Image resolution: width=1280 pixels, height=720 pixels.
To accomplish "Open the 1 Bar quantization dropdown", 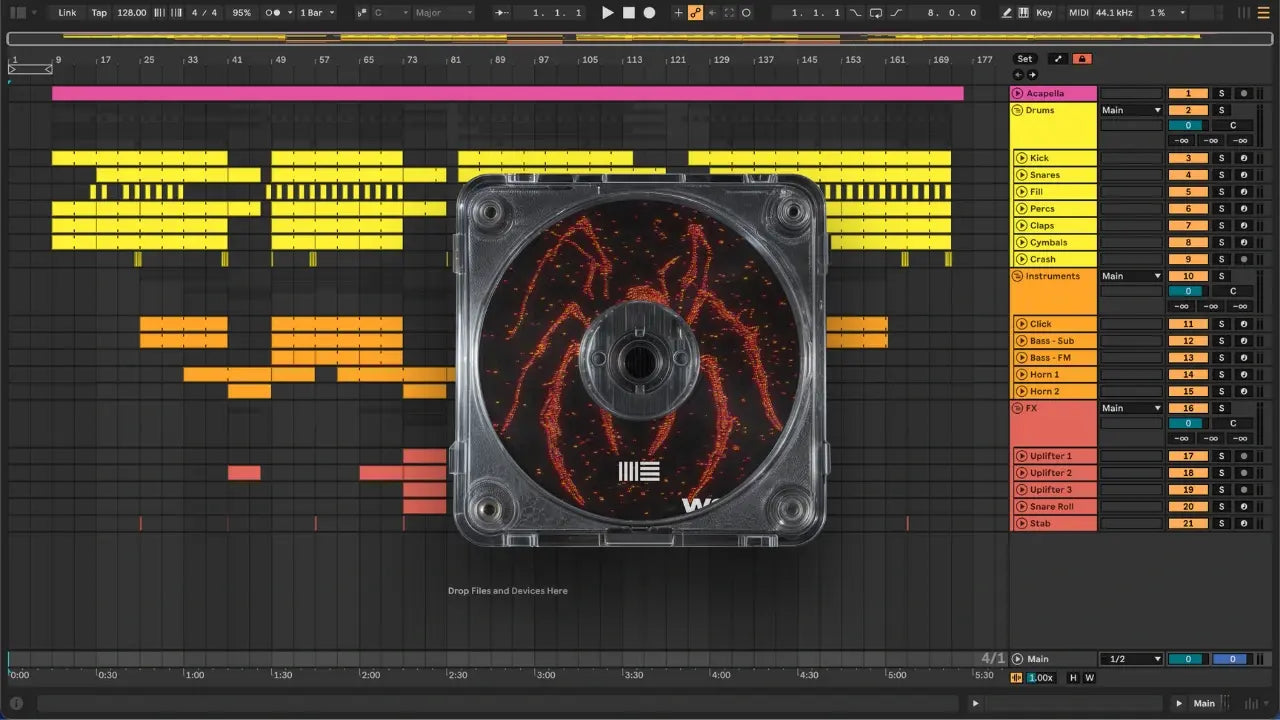I will coord(318,13).
